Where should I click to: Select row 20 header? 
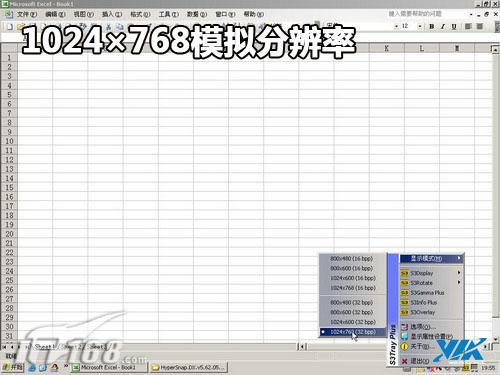point(9,234)
